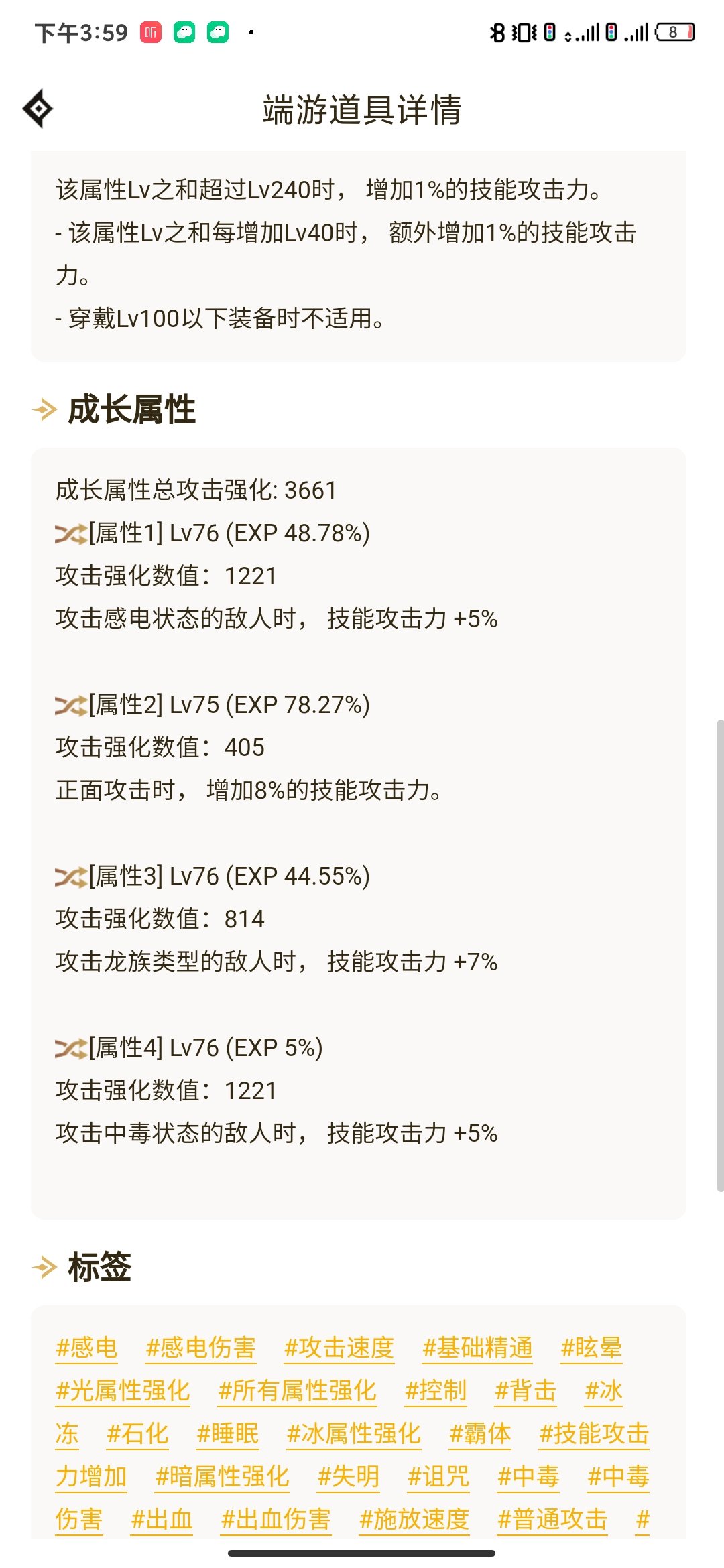Open the #所有属性强化 tag
Image resolution: width=724 pixels, height=1568 pixels.
point(297,1390)
